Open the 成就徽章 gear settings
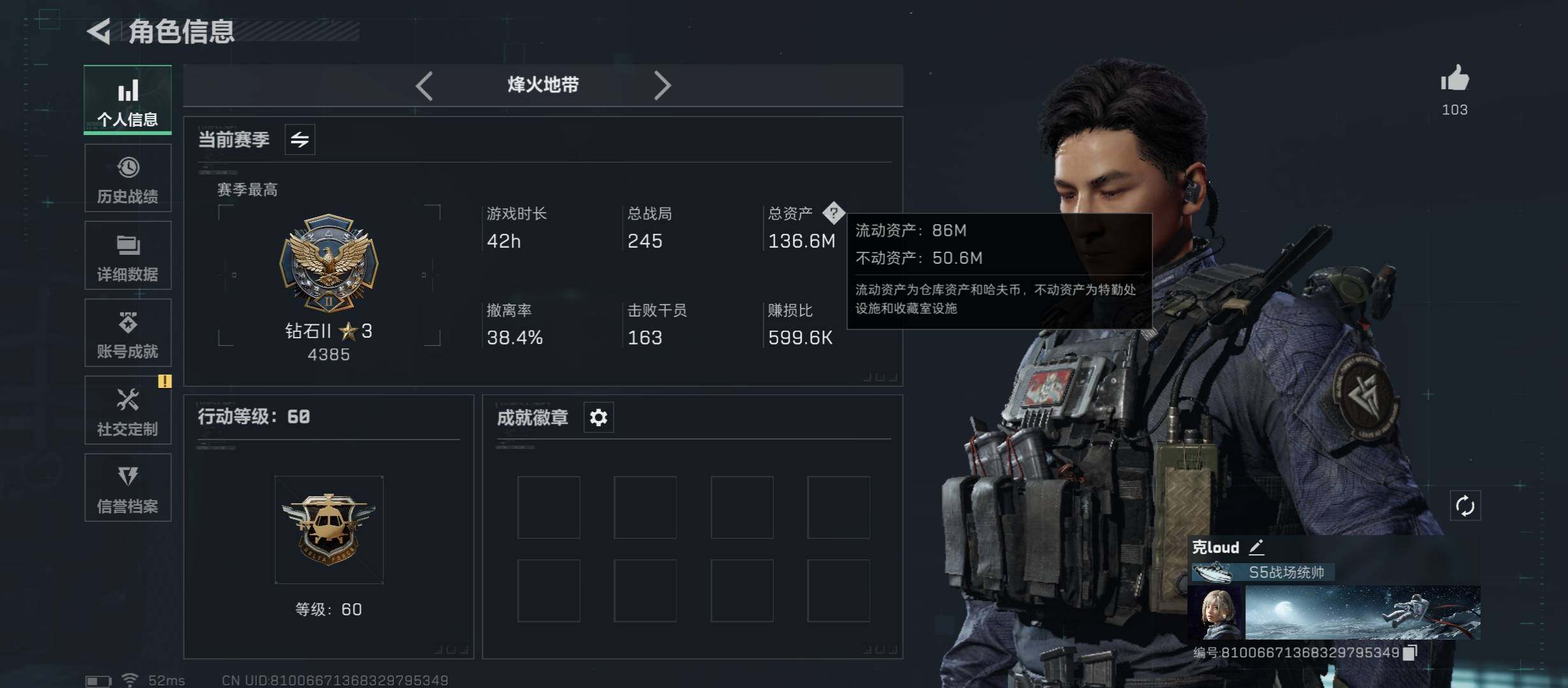This screenshot has height=688, width=1568. click(599, 417)
